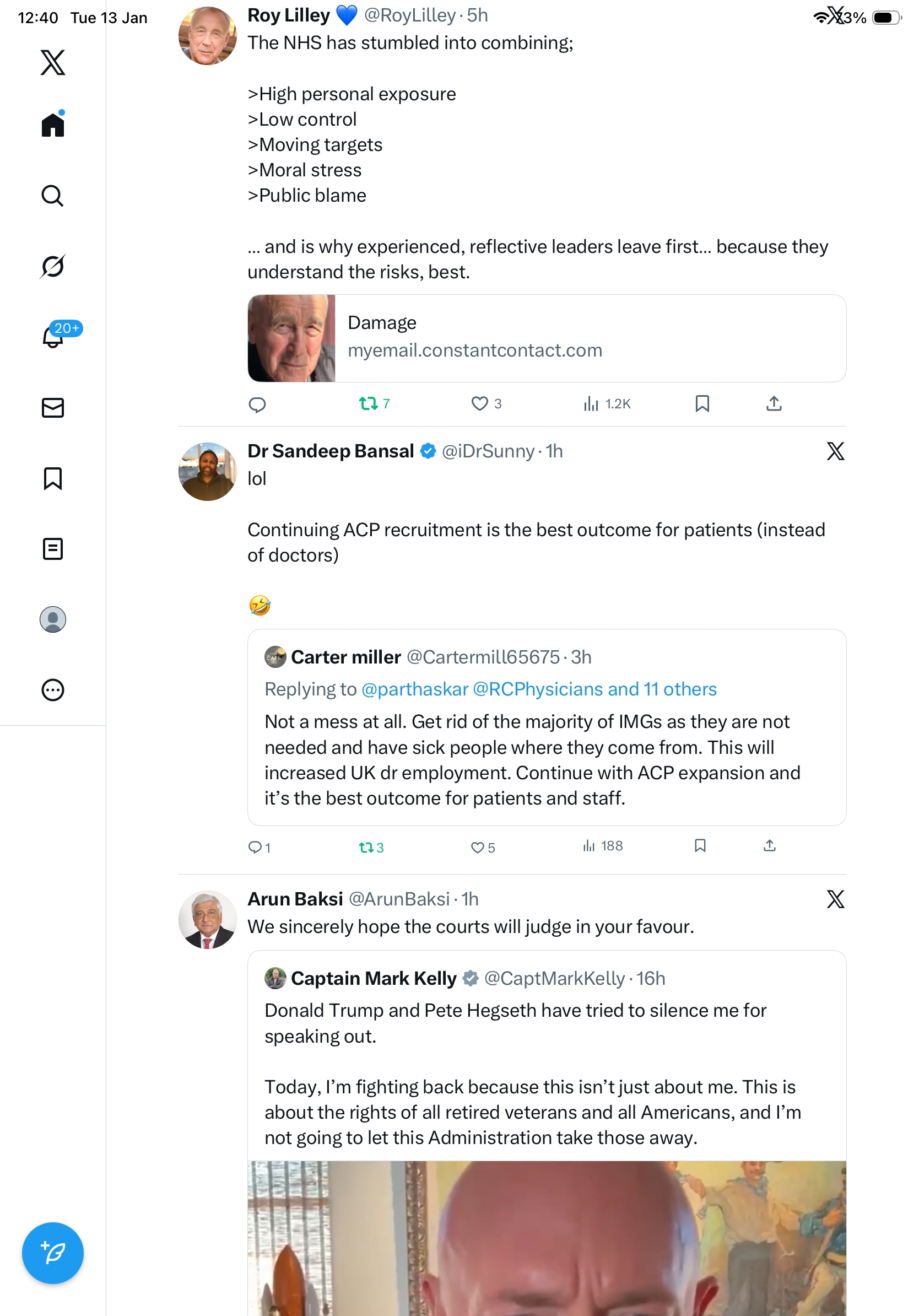Image resolution: width=919 pixels, height=1316 pixels.
Task: Reply to Dr Sandeep Bansal's post
Action: tap(255, 846)
